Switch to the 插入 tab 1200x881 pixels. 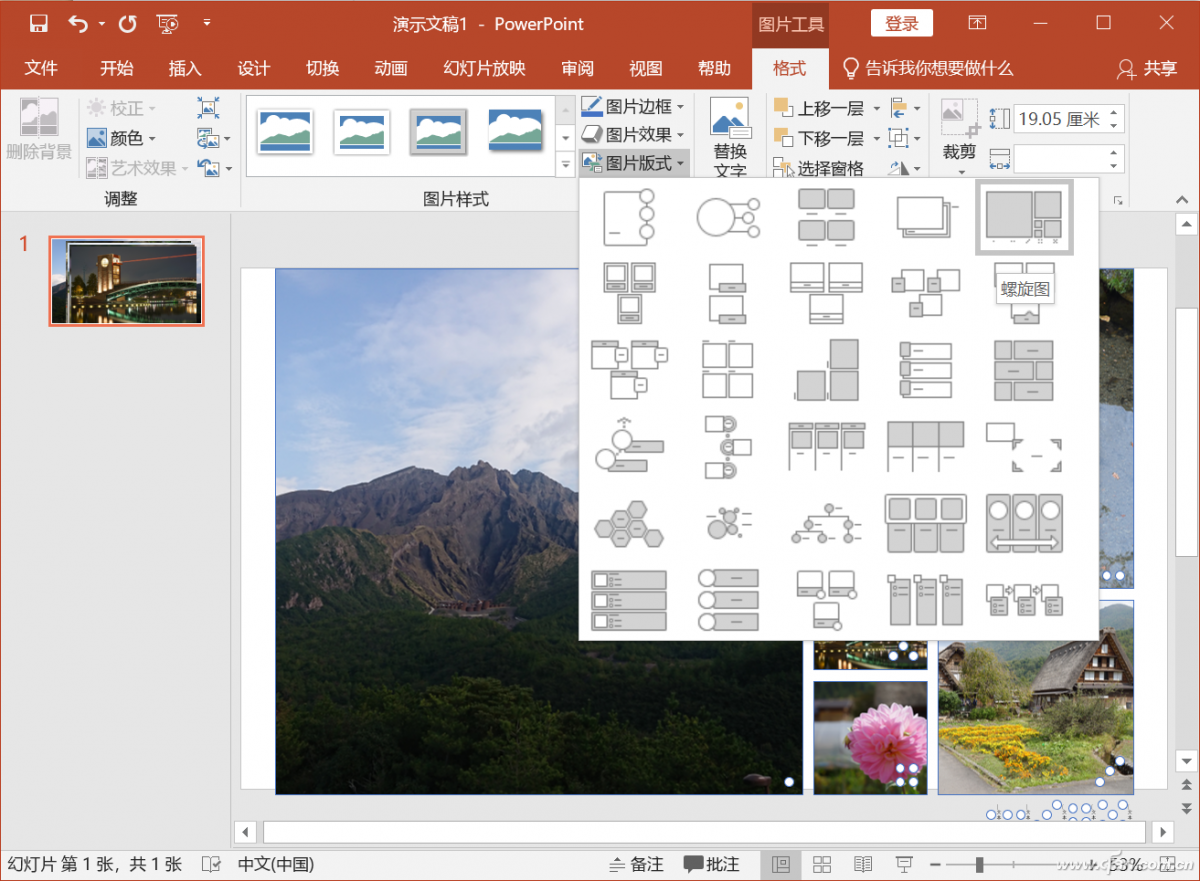click(185, 68)
